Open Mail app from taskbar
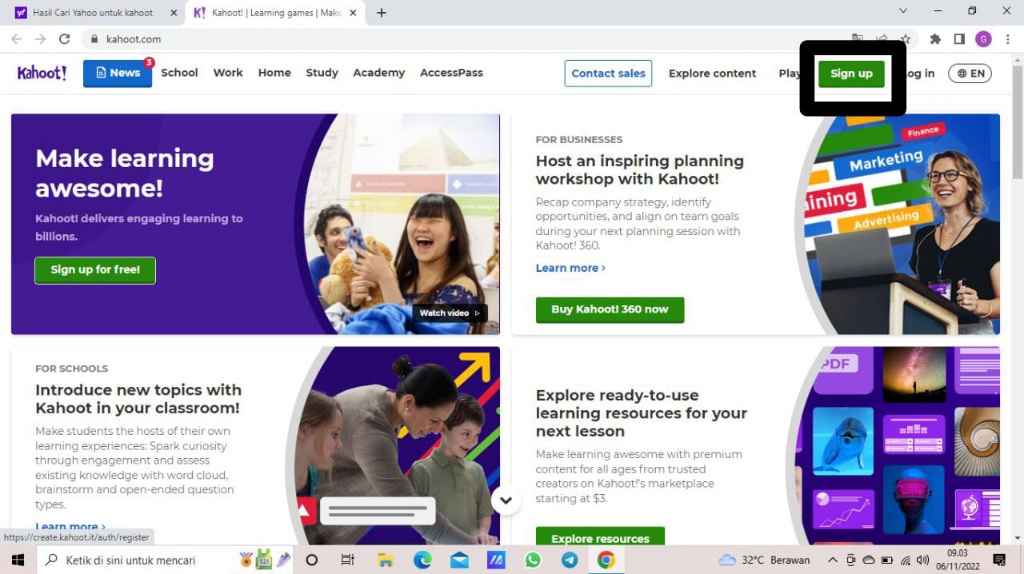The width and height of the screenshot is (1024, 574). click(x=459, y=560)
